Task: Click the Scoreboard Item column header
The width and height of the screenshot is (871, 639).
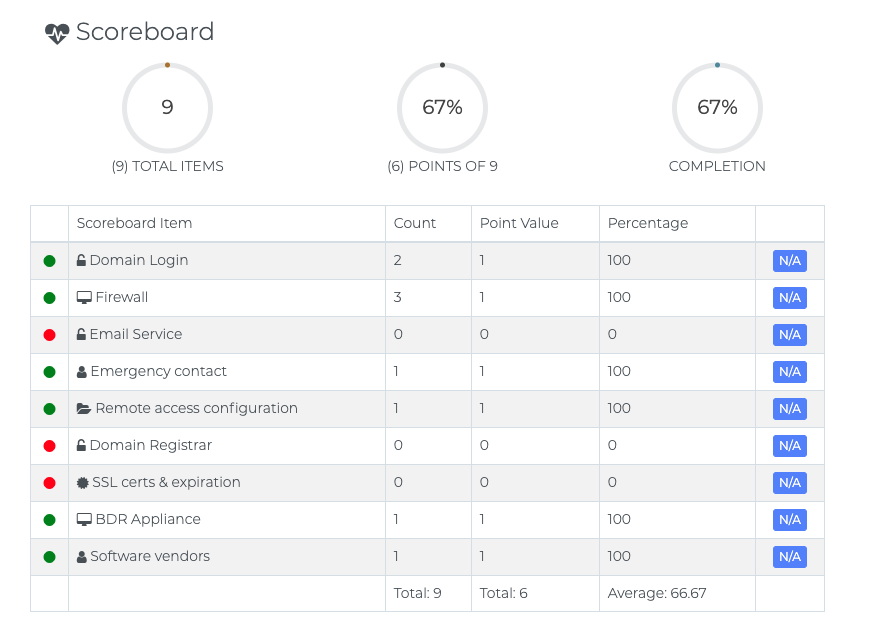Action: tap(134, 223)
